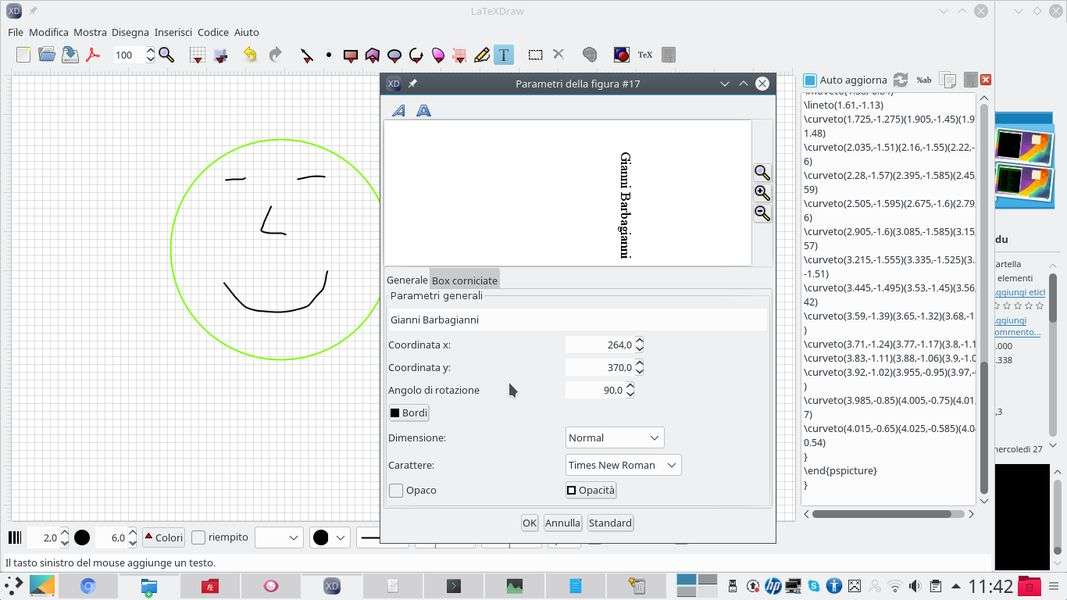Open the Dimensione dropdown showing Normal
This screenshot has width=1067, height=600.
pos(614,438)
